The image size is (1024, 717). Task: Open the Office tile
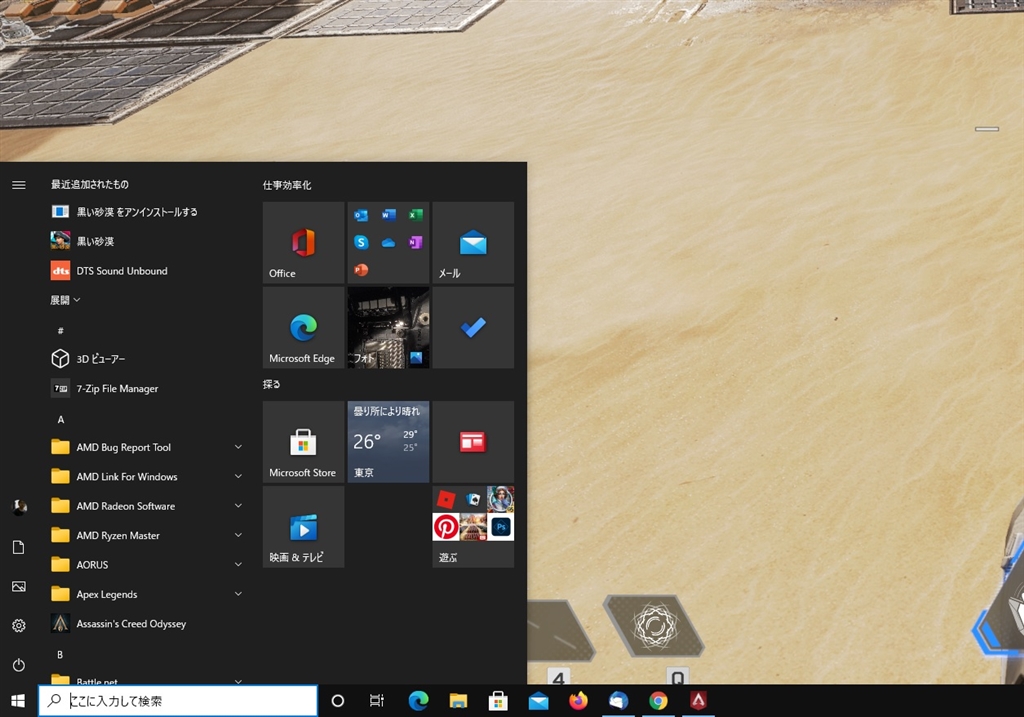(x=303, y=242)
